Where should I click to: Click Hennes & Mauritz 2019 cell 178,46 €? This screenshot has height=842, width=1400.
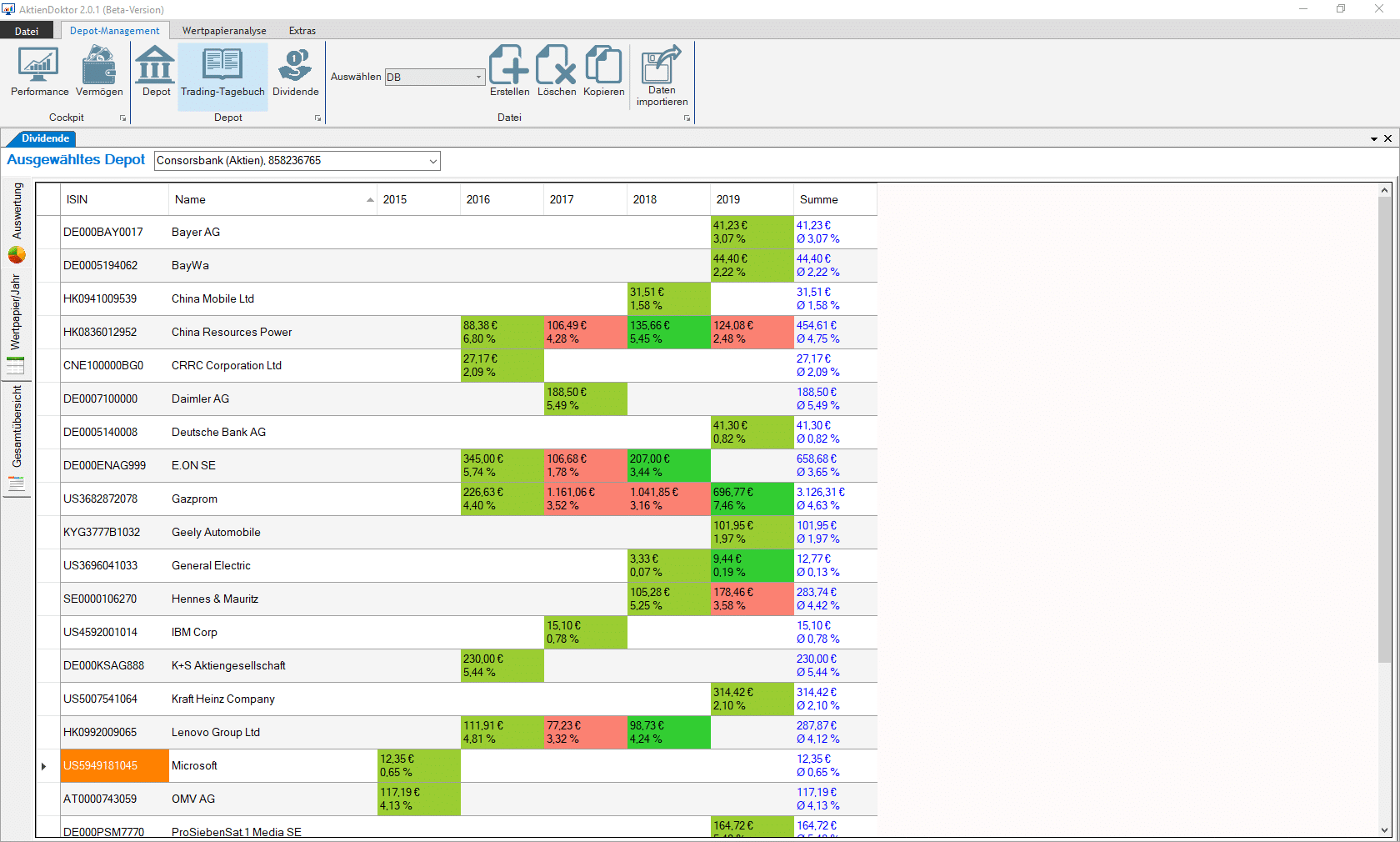pos(752,599)
